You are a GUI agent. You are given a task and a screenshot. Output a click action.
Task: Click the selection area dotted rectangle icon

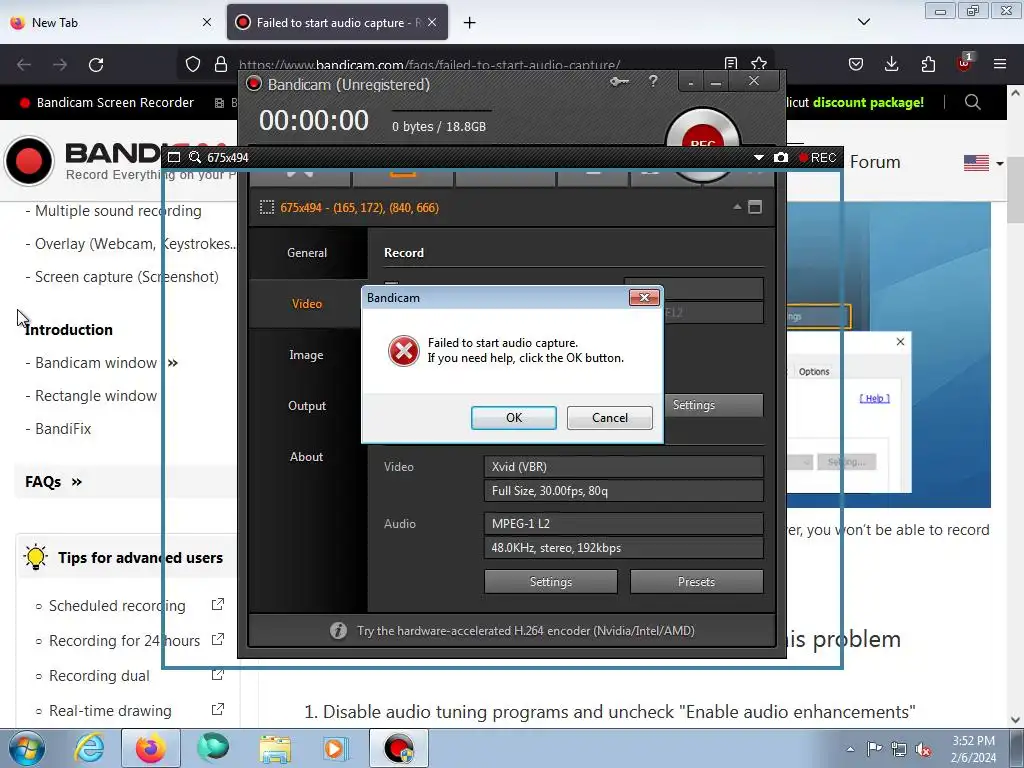(x=266, y=208)
